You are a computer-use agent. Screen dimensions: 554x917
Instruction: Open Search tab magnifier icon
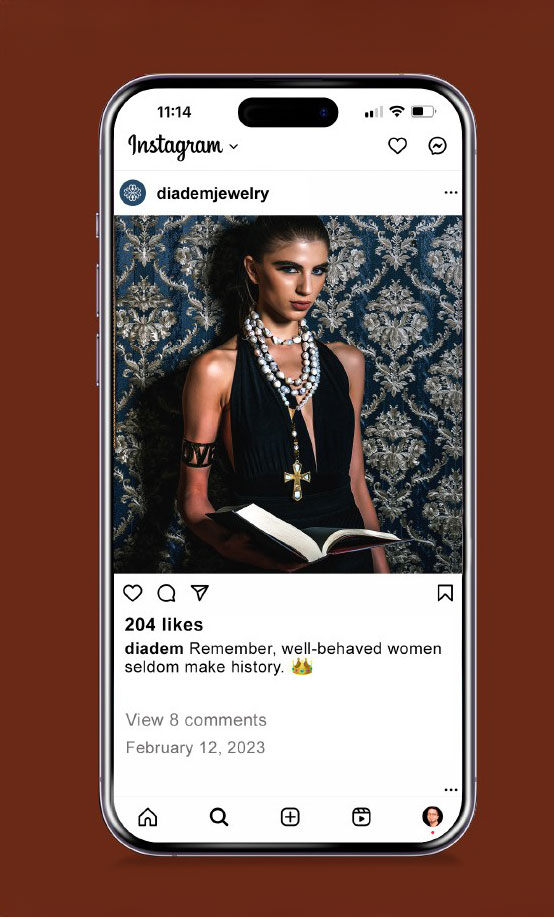coord(219,817)
